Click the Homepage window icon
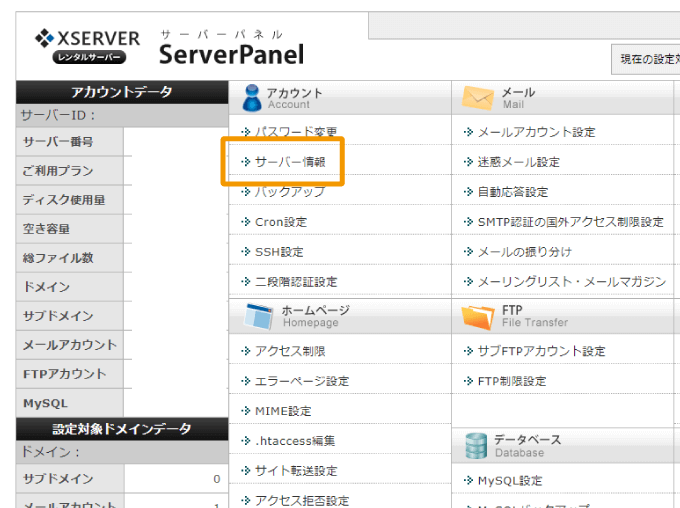 [x=258, y=316]
